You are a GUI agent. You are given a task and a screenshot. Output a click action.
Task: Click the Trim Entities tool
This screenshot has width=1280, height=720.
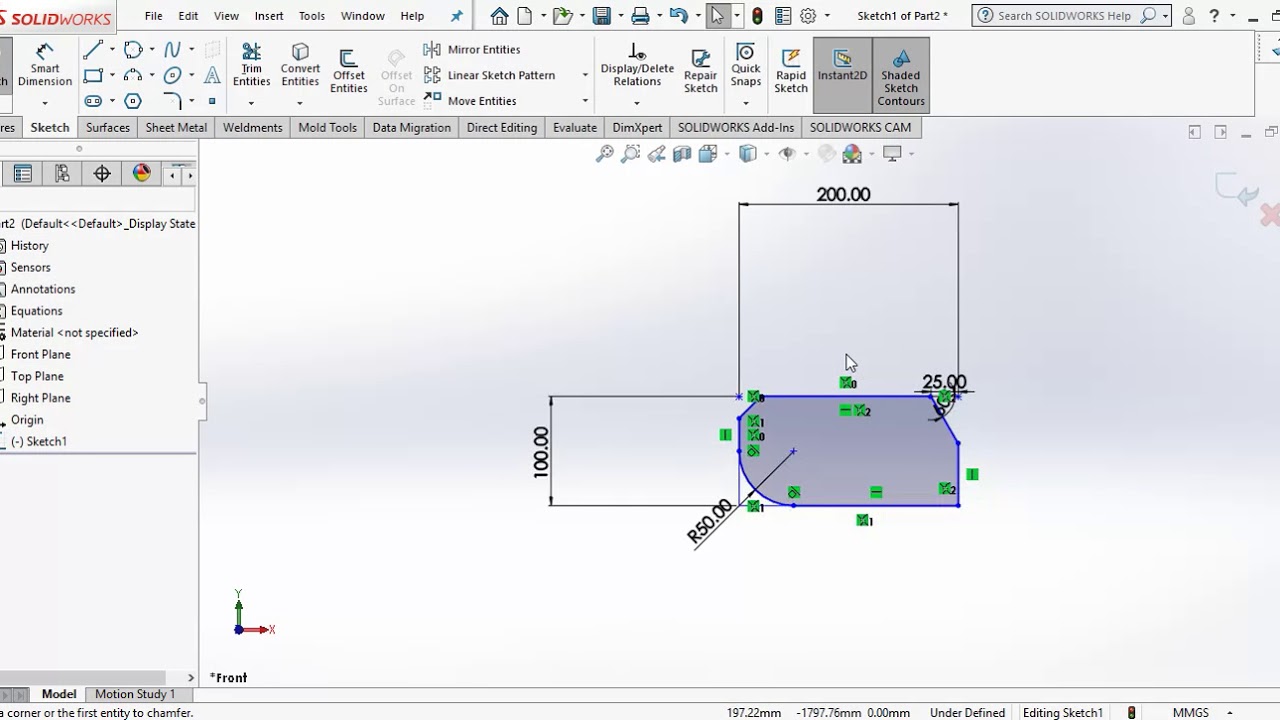(x=252, y=65)
